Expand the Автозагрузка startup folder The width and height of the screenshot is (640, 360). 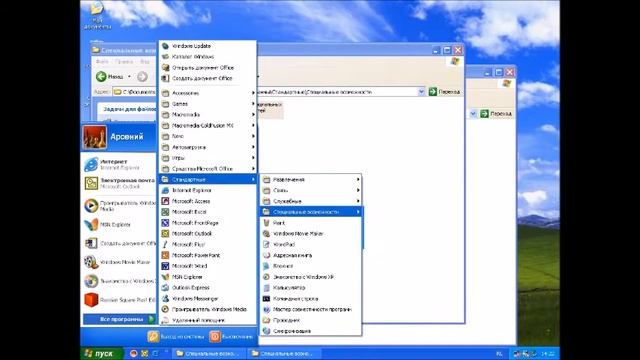click(207, 147)
